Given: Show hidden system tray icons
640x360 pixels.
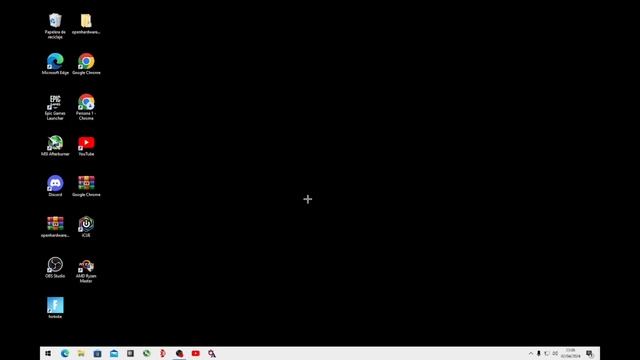Looking at the screenshot, I should tap(531, 353).
